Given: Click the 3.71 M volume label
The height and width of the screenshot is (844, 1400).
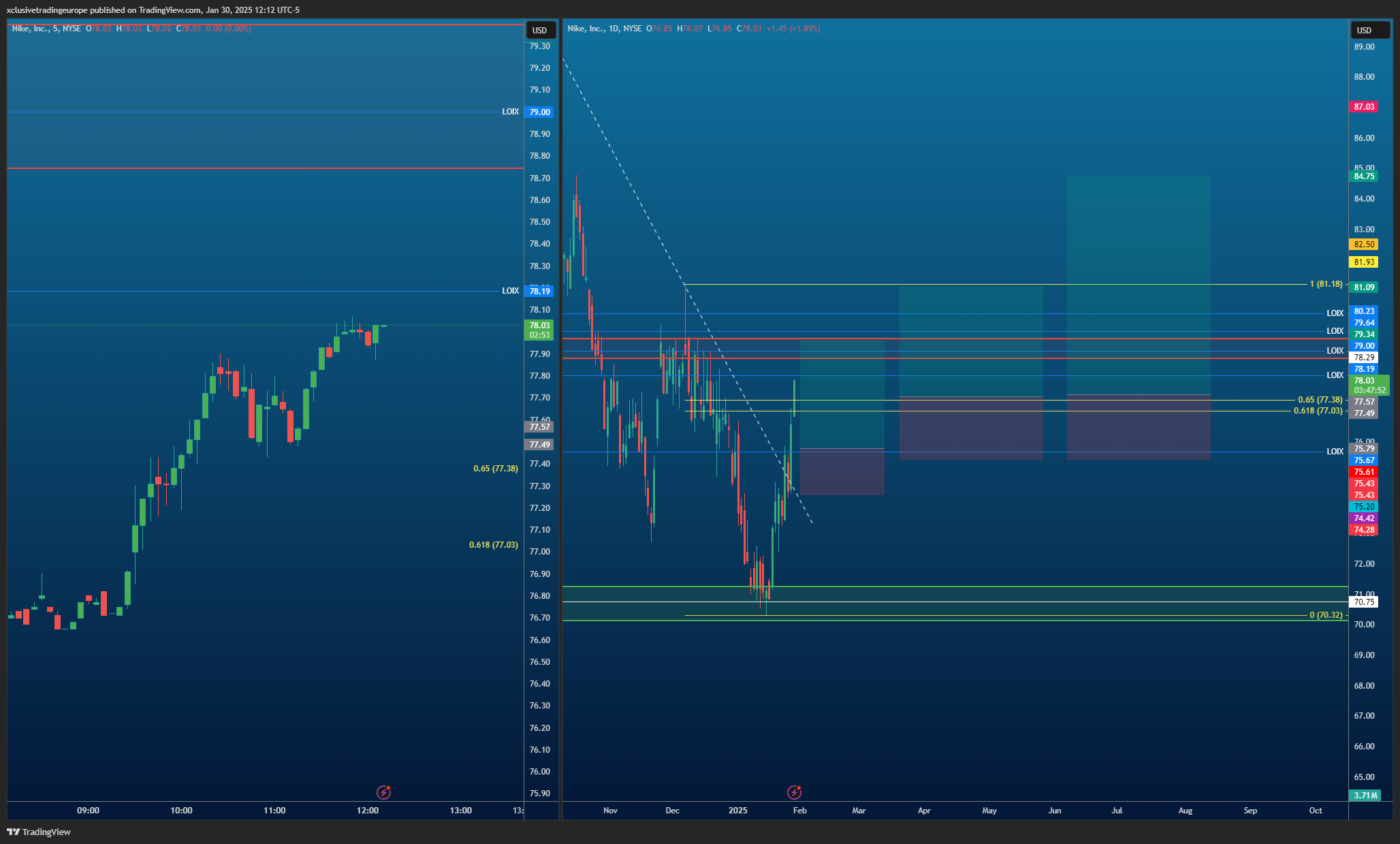Looking at the screenshot, I should [1365, 796].
